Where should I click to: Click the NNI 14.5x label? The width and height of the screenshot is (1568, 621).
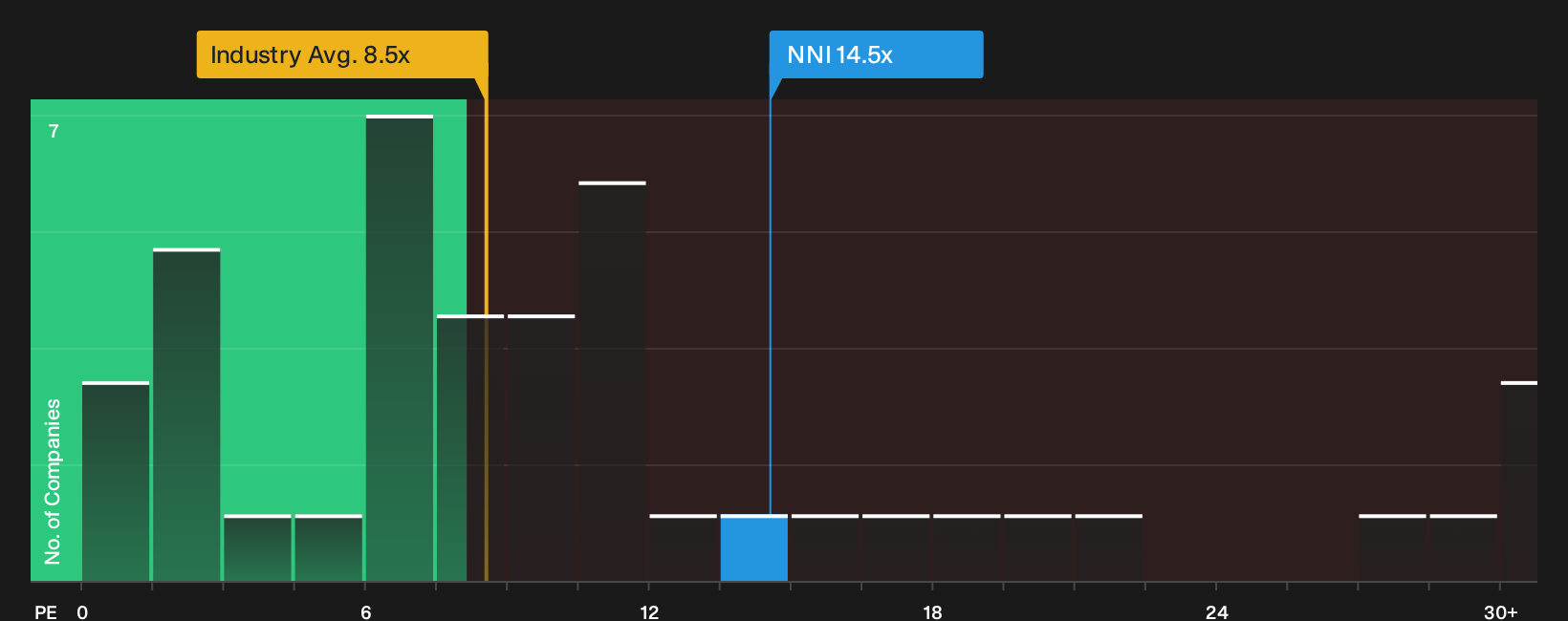(x=876, y=54)
